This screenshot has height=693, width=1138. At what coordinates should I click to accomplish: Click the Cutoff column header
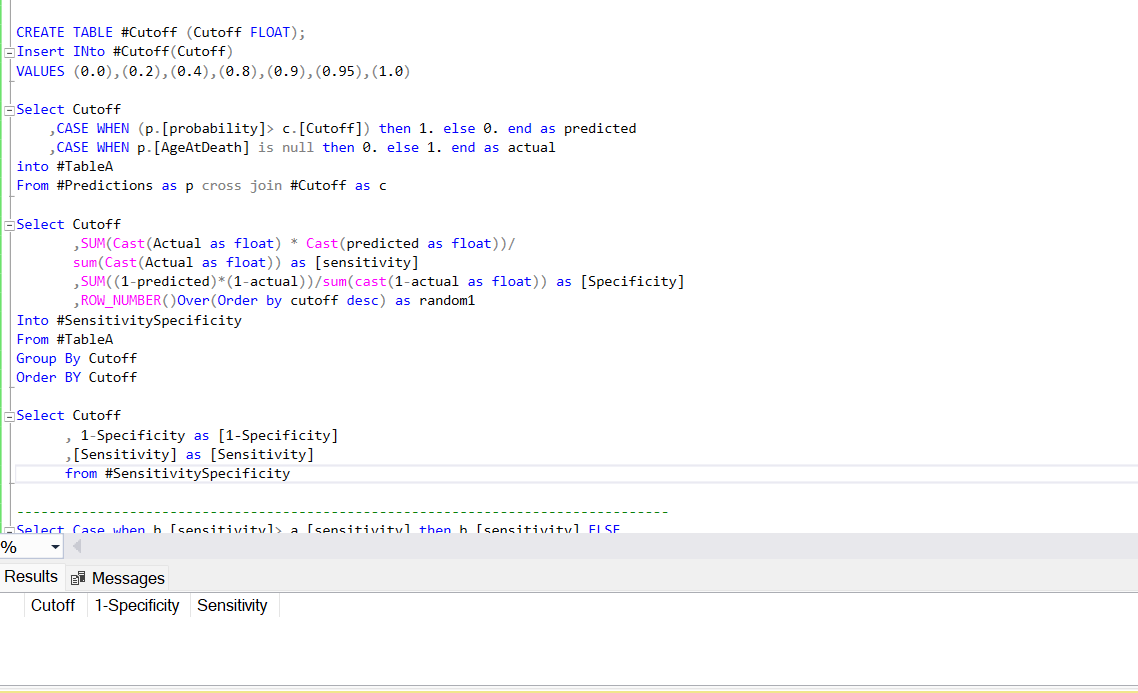[x=52, y=605]
